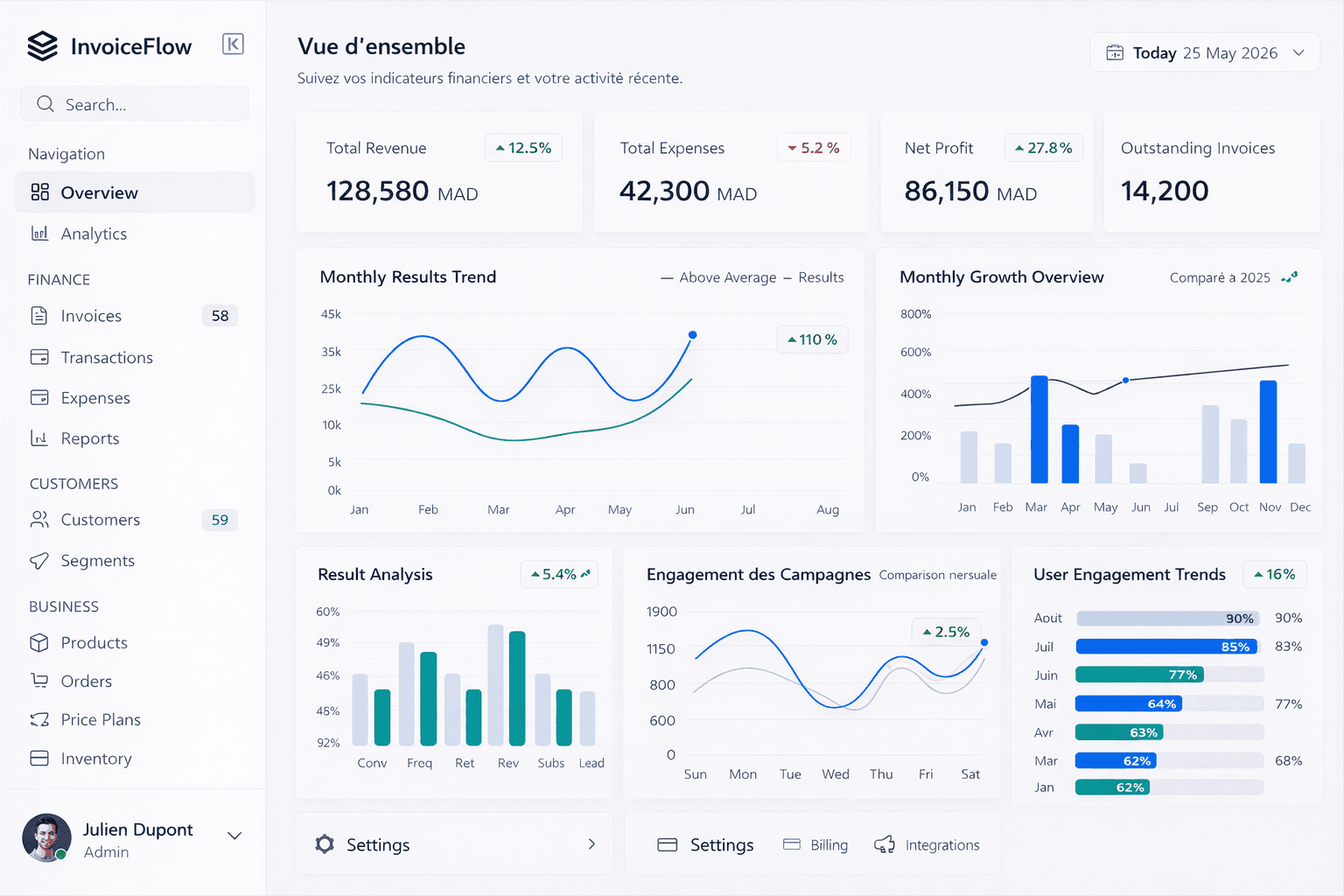This screenshot has width=1344, height=896.
Task: Click the Overview grid icon
Action: tap(40, 192)
